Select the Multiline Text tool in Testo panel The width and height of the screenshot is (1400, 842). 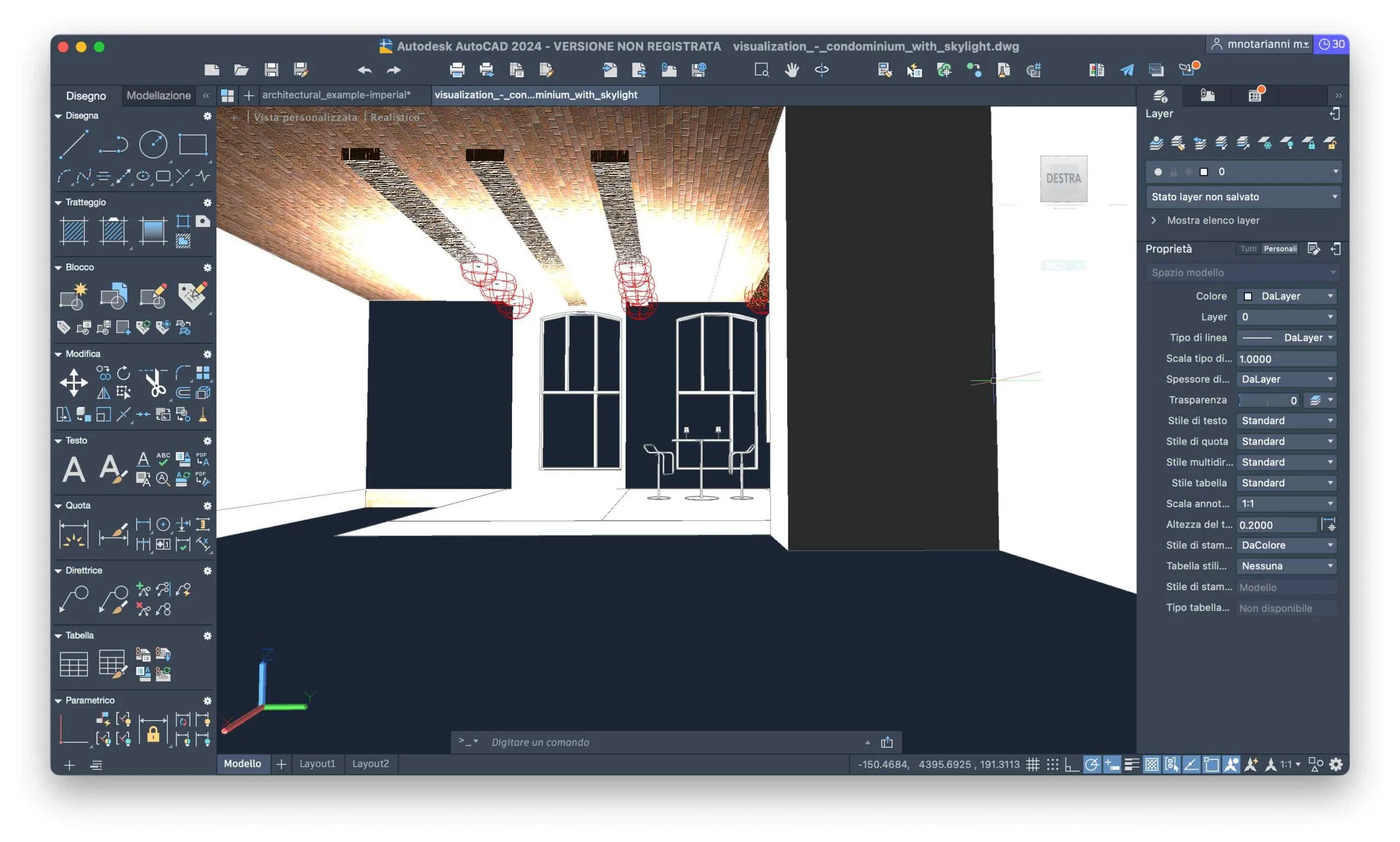(74, 468)
